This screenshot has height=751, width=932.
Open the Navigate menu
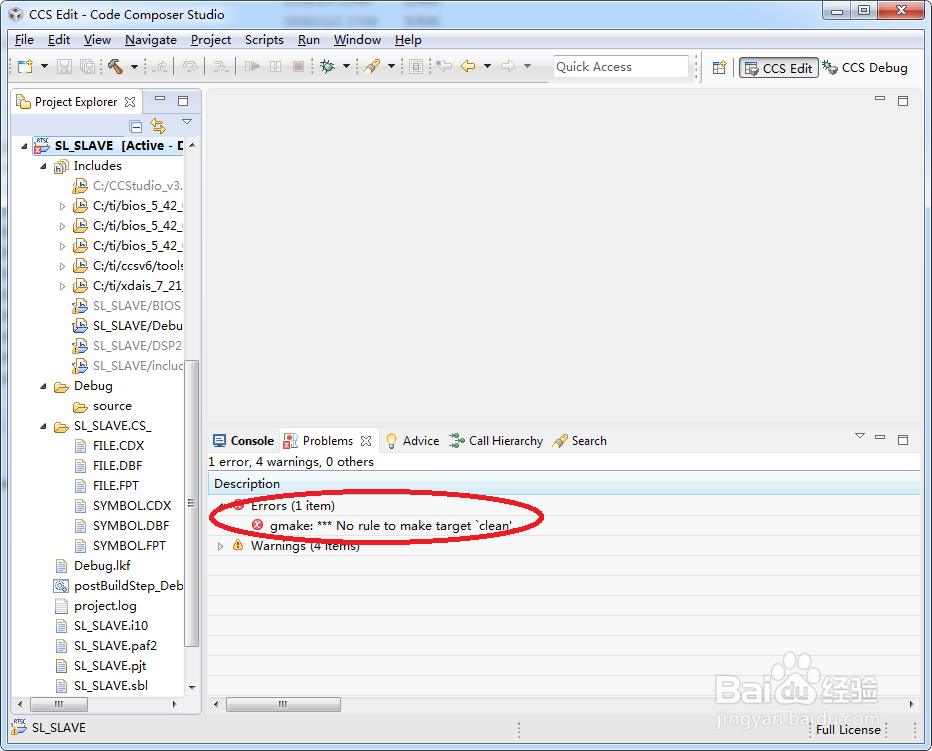(x=150, y=40)
